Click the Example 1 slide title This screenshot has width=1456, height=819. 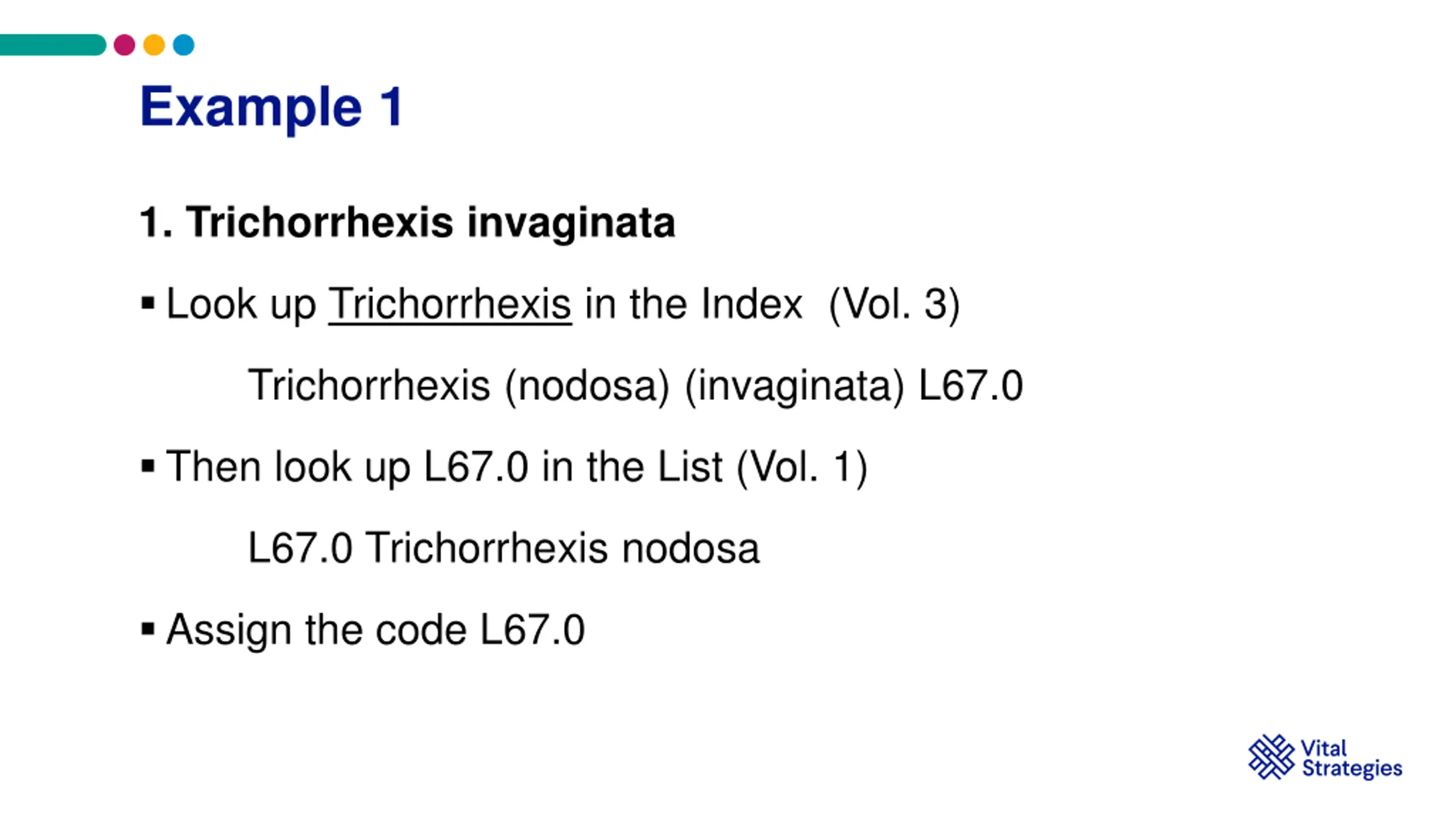272,107
